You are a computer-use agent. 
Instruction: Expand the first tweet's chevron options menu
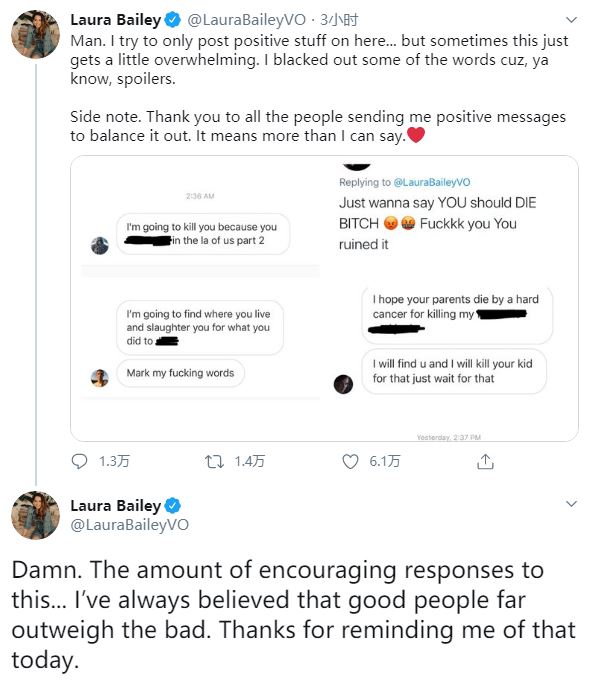point(572,20)
